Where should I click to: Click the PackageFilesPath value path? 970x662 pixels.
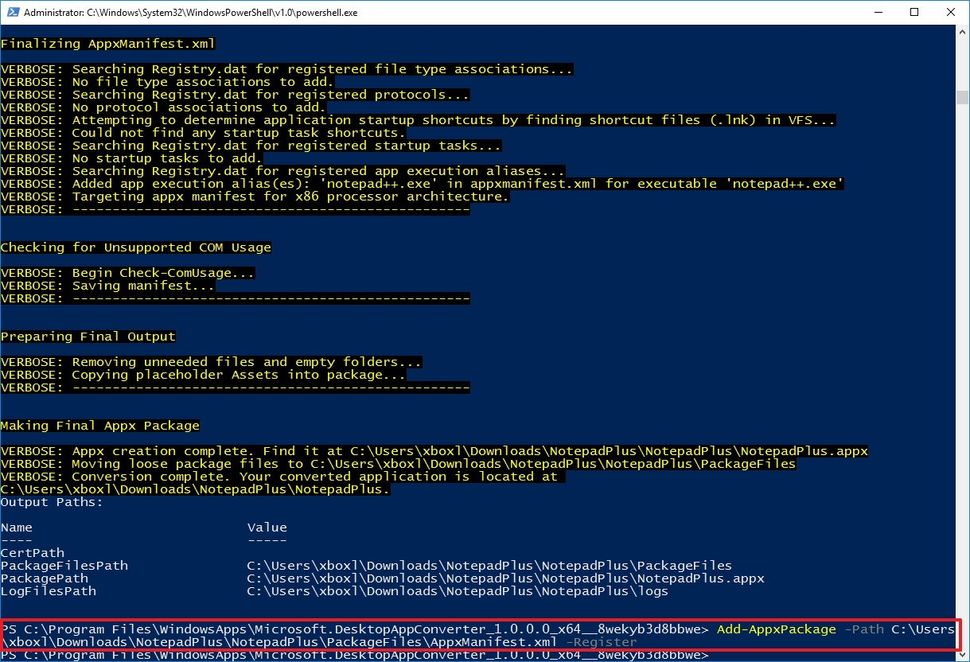coord(490,565)
